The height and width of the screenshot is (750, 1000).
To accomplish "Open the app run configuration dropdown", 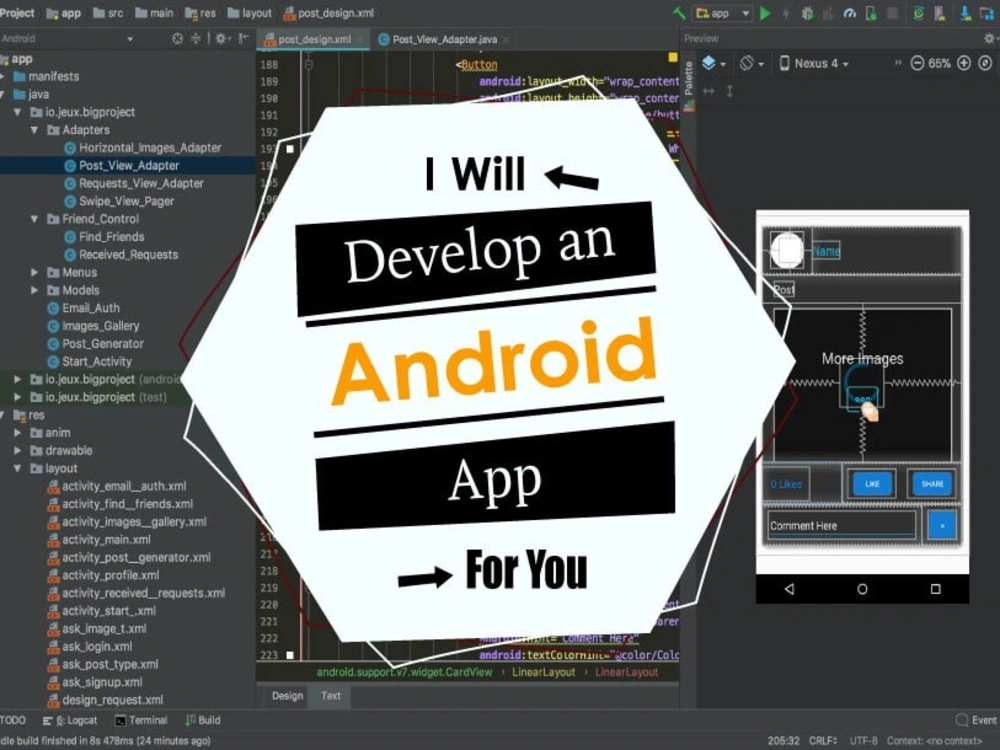I will tap(723, 13).
